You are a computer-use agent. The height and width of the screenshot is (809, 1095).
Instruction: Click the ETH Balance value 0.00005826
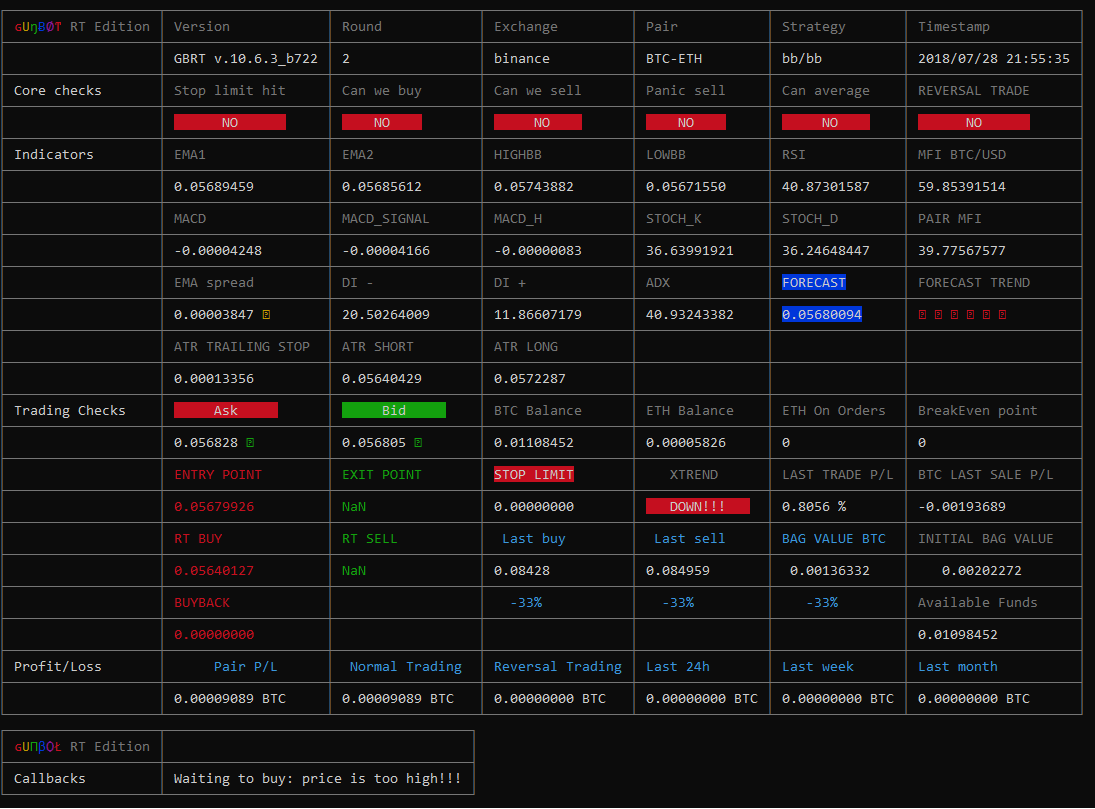click(686, 443)
